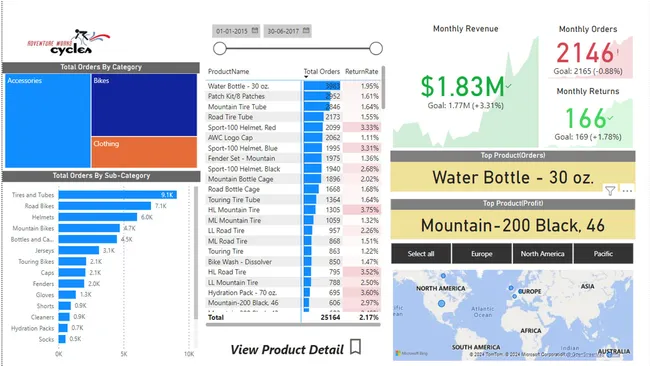Viewport: 650px width, 366px height.
Task: Click the Monthly Revenue $1.83M card
Action: [x=465, y=85]
